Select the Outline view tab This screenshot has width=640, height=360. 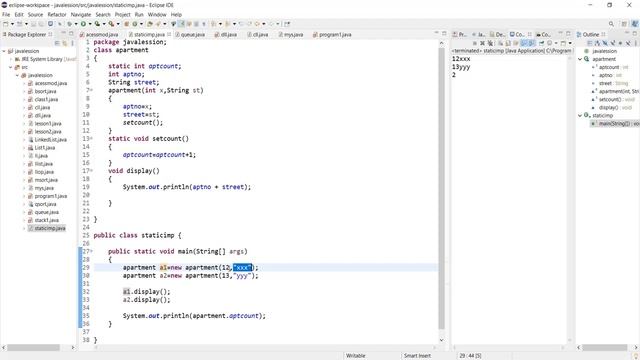pyautogui.click(x=590, y=35)
